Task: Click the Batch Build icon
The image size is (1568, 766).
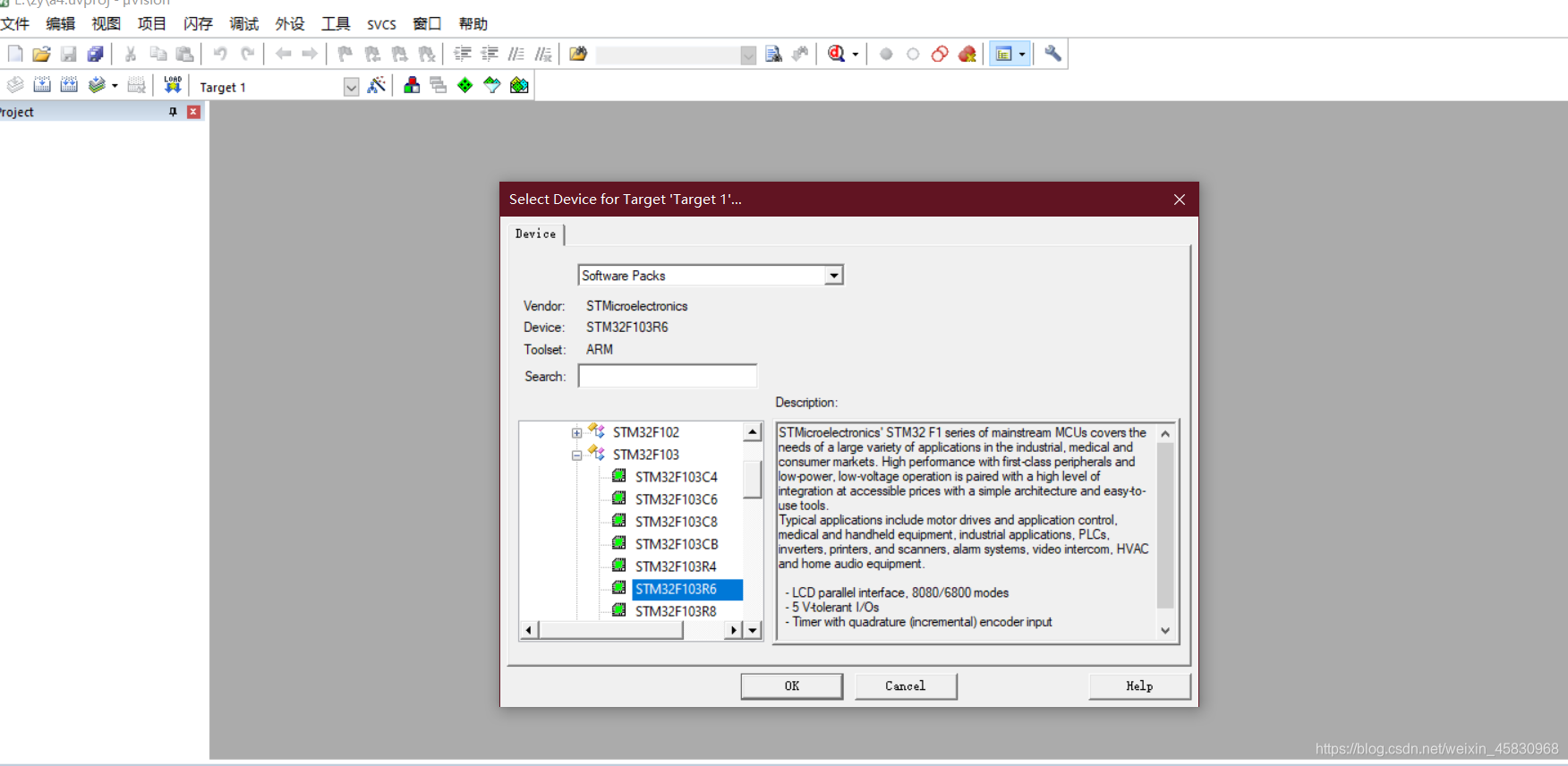Action: click(97, 85)
